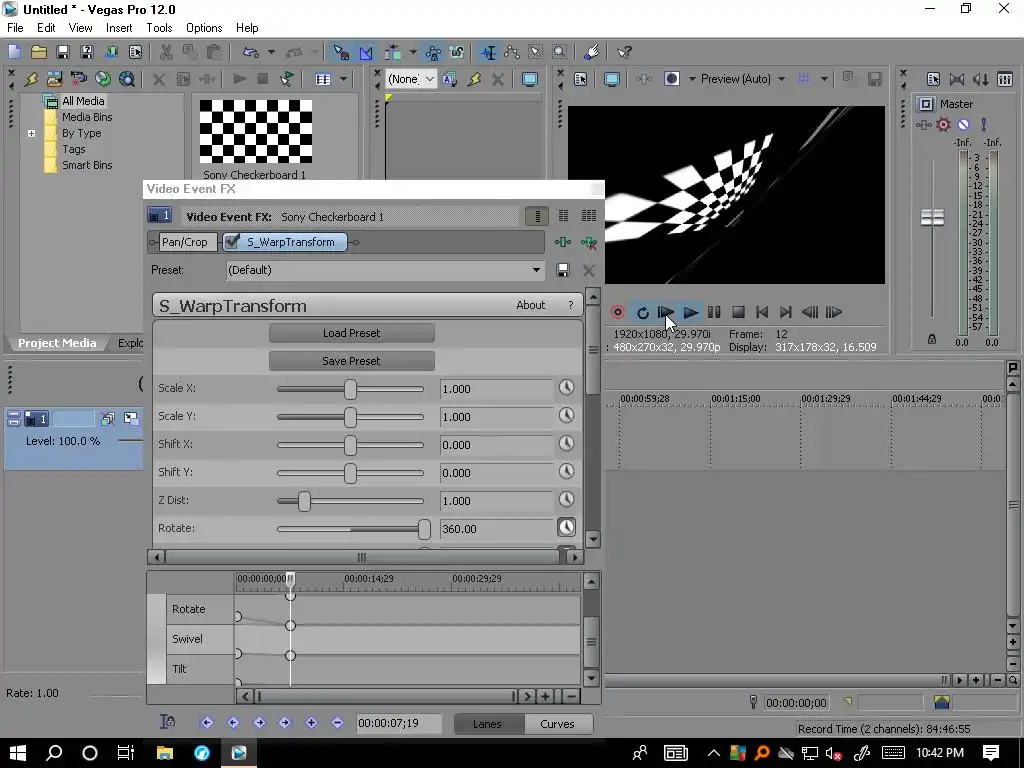The width and height of the screenshot is (1024, 768).
Task: Click Play in the preview transport
Action: click(690, 312)
